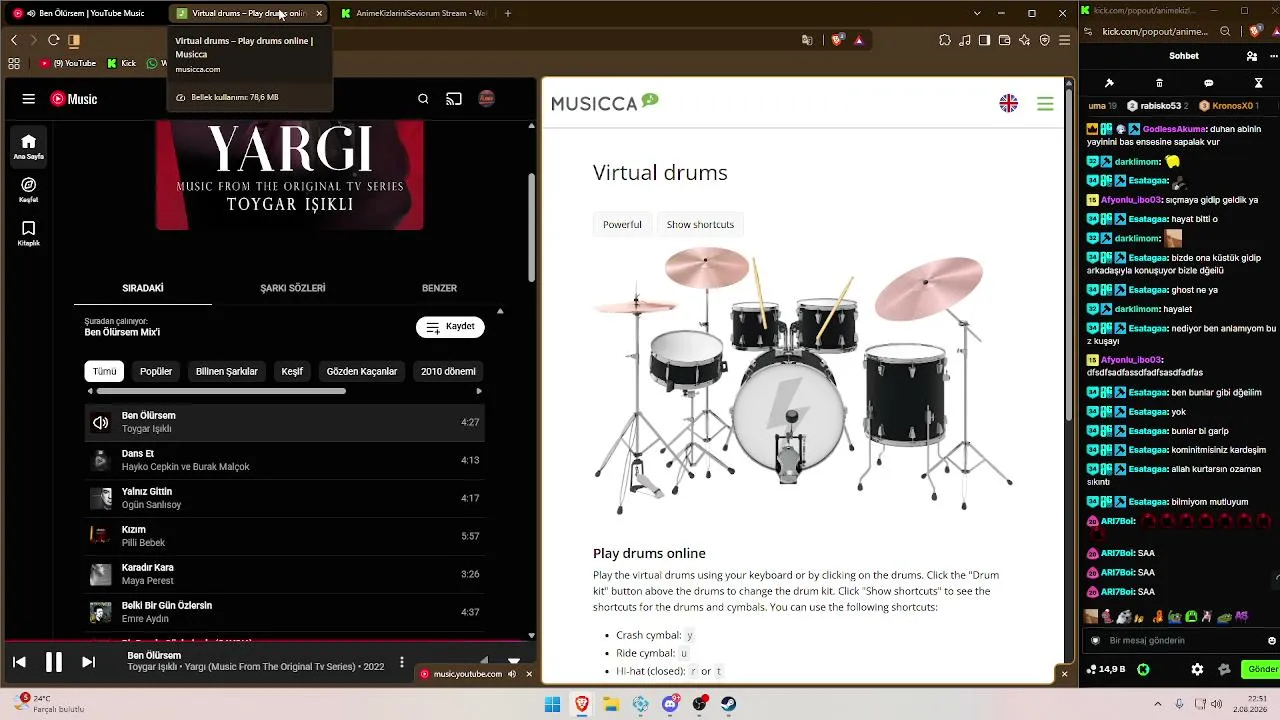Open the English language selector flag
Viewport: 1280px width, 720px height.
tap(1009, 103)
